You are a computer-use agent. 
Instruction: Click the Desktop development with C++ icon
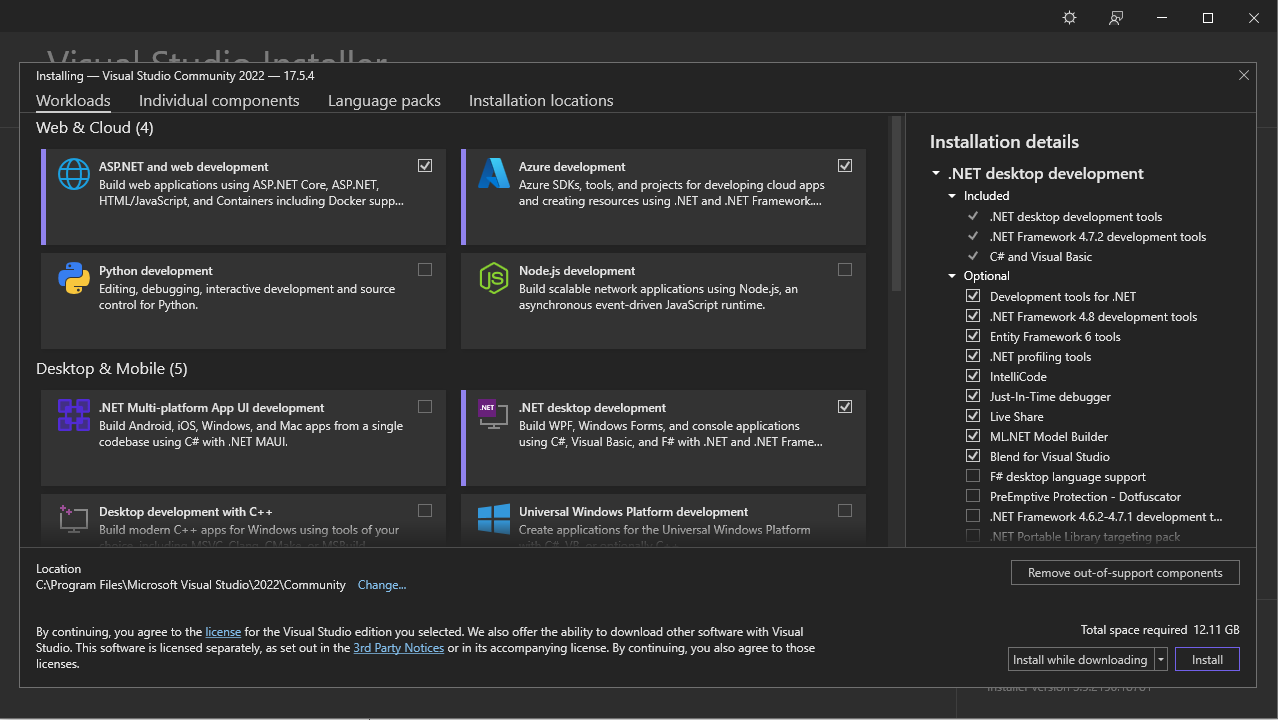[x=74, y=518]
